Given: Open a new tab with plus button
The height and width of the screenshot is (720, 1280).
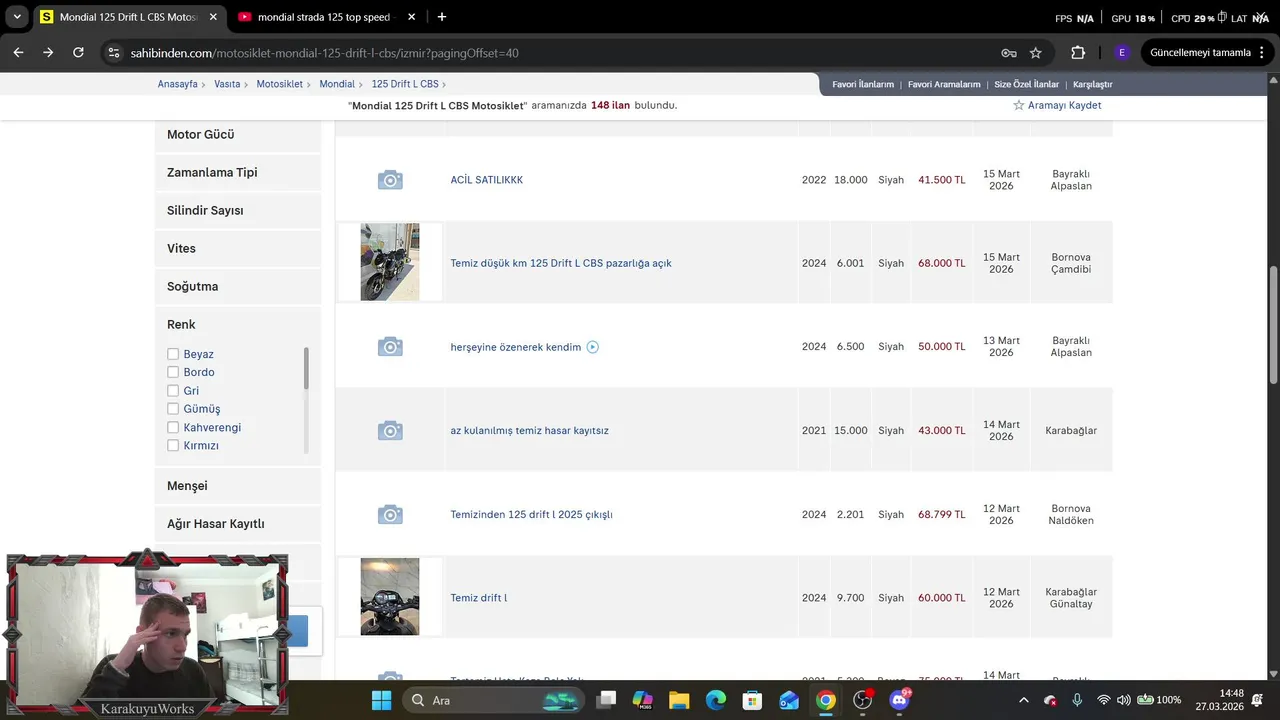Looking at the screenshot, I should (x=442, y=17).
